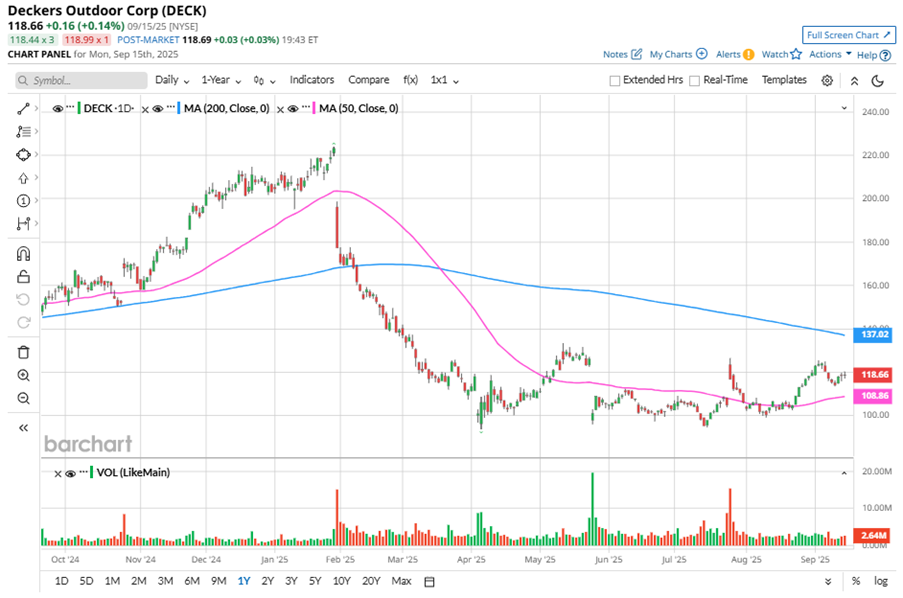Open the chart type selector dropdown
This screenshot has height=598, width=903.
click(264, 81)
